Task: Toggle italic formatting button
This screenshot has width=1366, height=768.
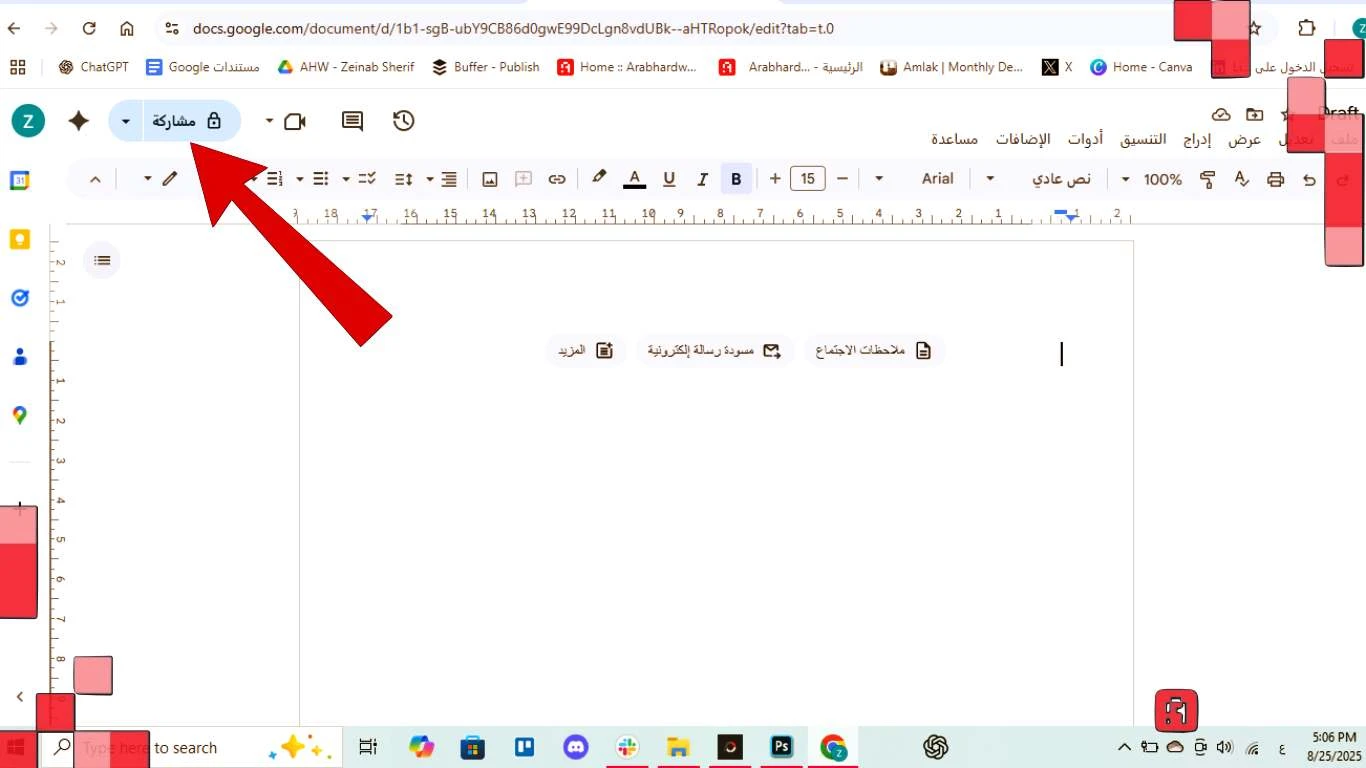Action: coord(702,179)
